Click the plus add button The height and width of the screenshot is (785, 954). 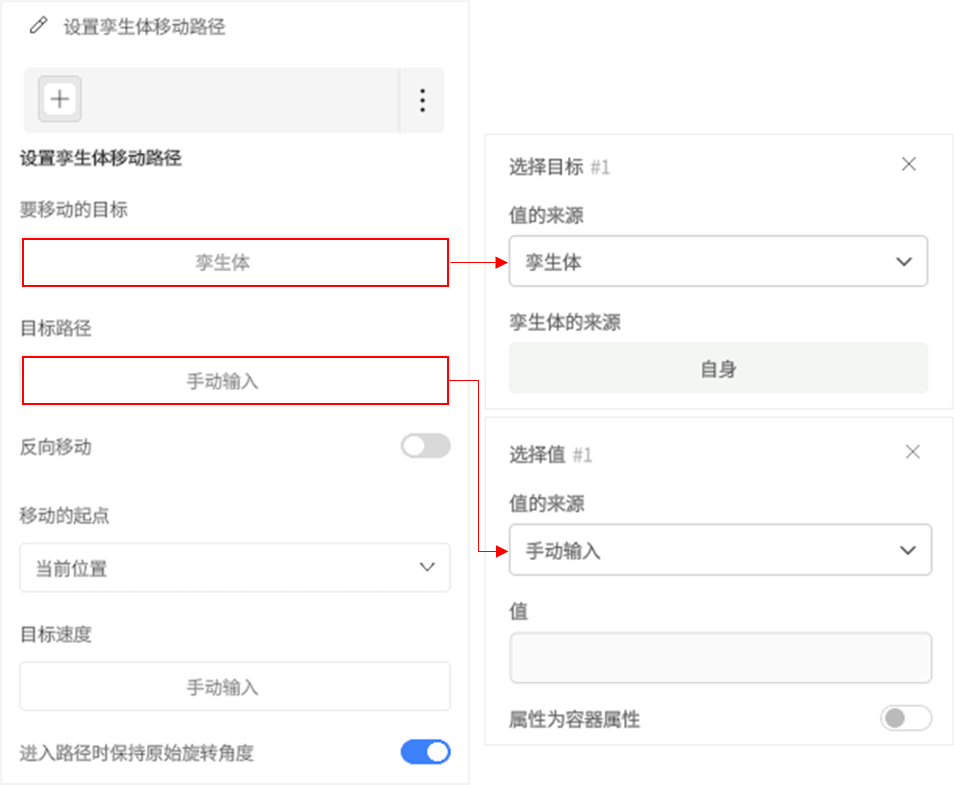click(x=60, y=99)
